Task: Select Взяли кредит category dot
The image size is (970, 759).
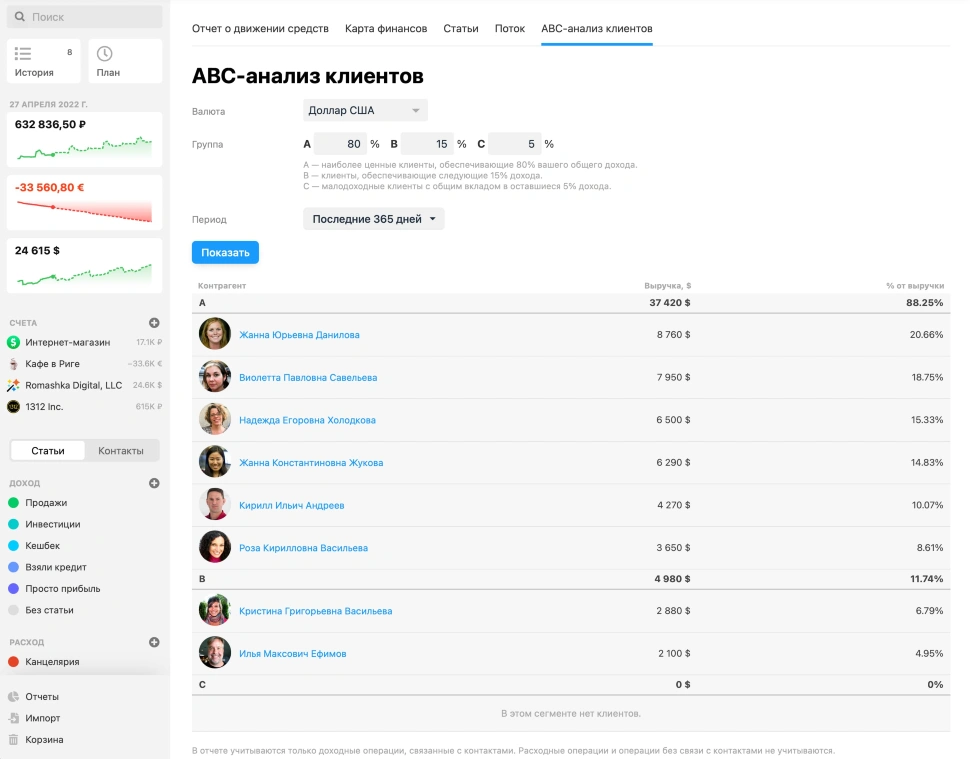Action: tap(14, 567)
